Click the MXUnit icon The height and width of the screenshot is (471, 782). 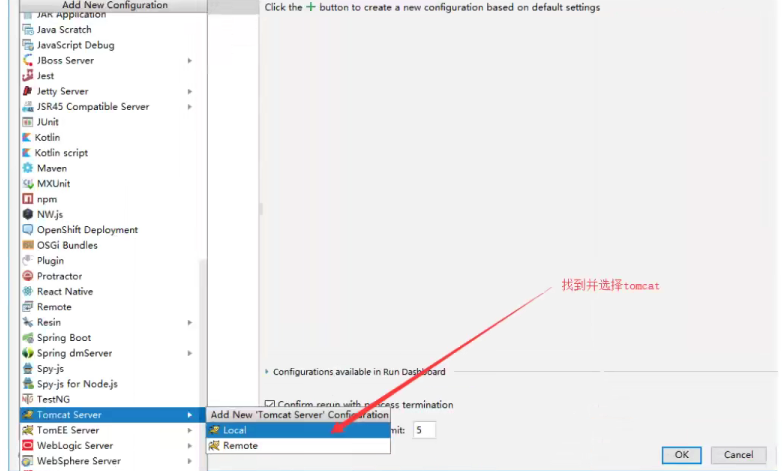28,184
